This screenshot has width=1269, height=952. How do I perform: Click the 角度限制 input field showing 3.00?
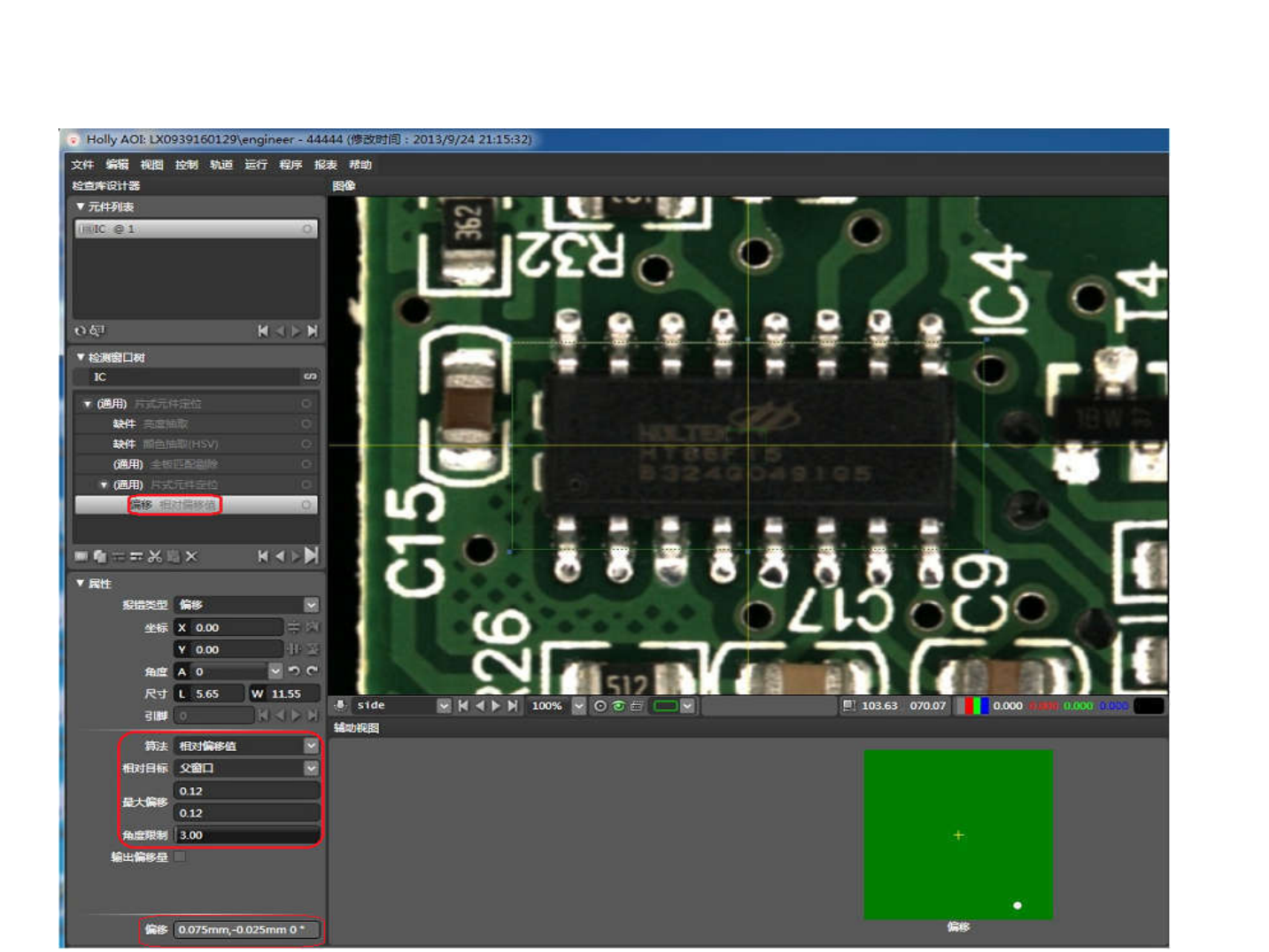(247, 835)
